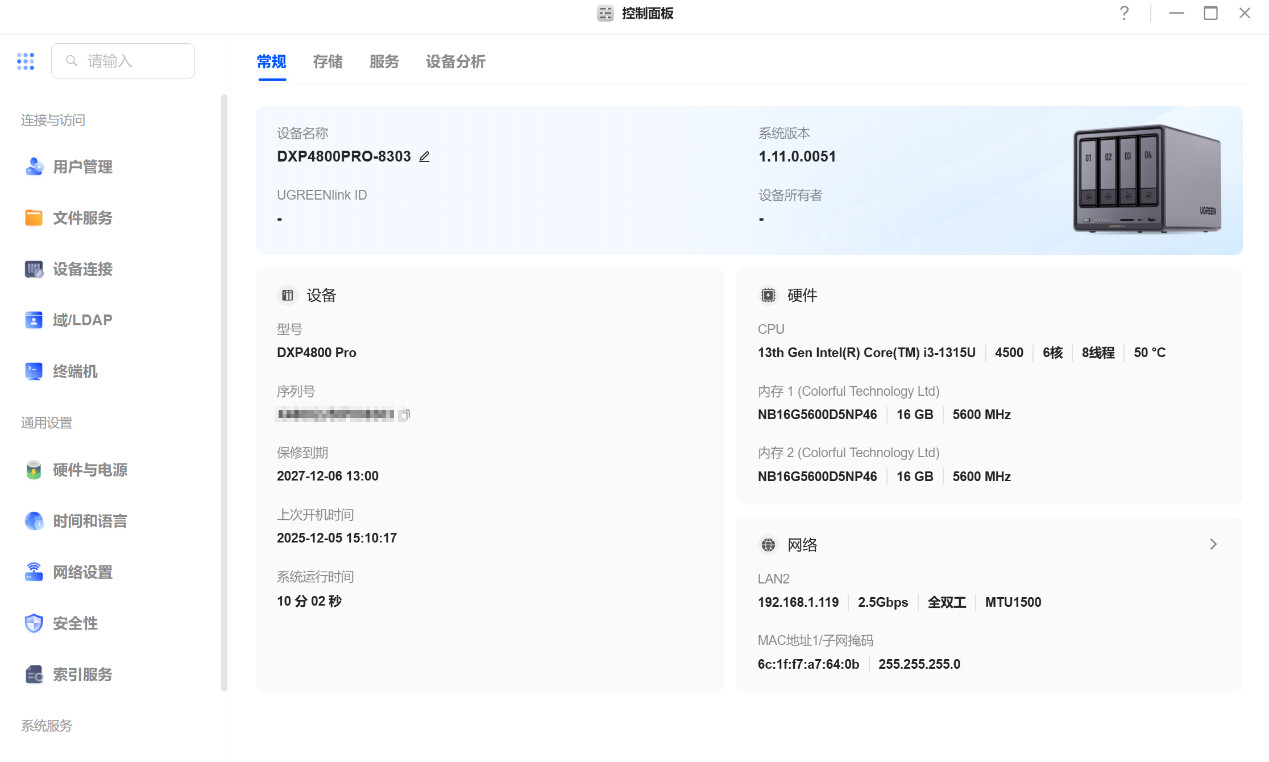This screenshot has height=762, width=1269.
Task: Copy the serial number with copy icon
Action: [405, 415]
